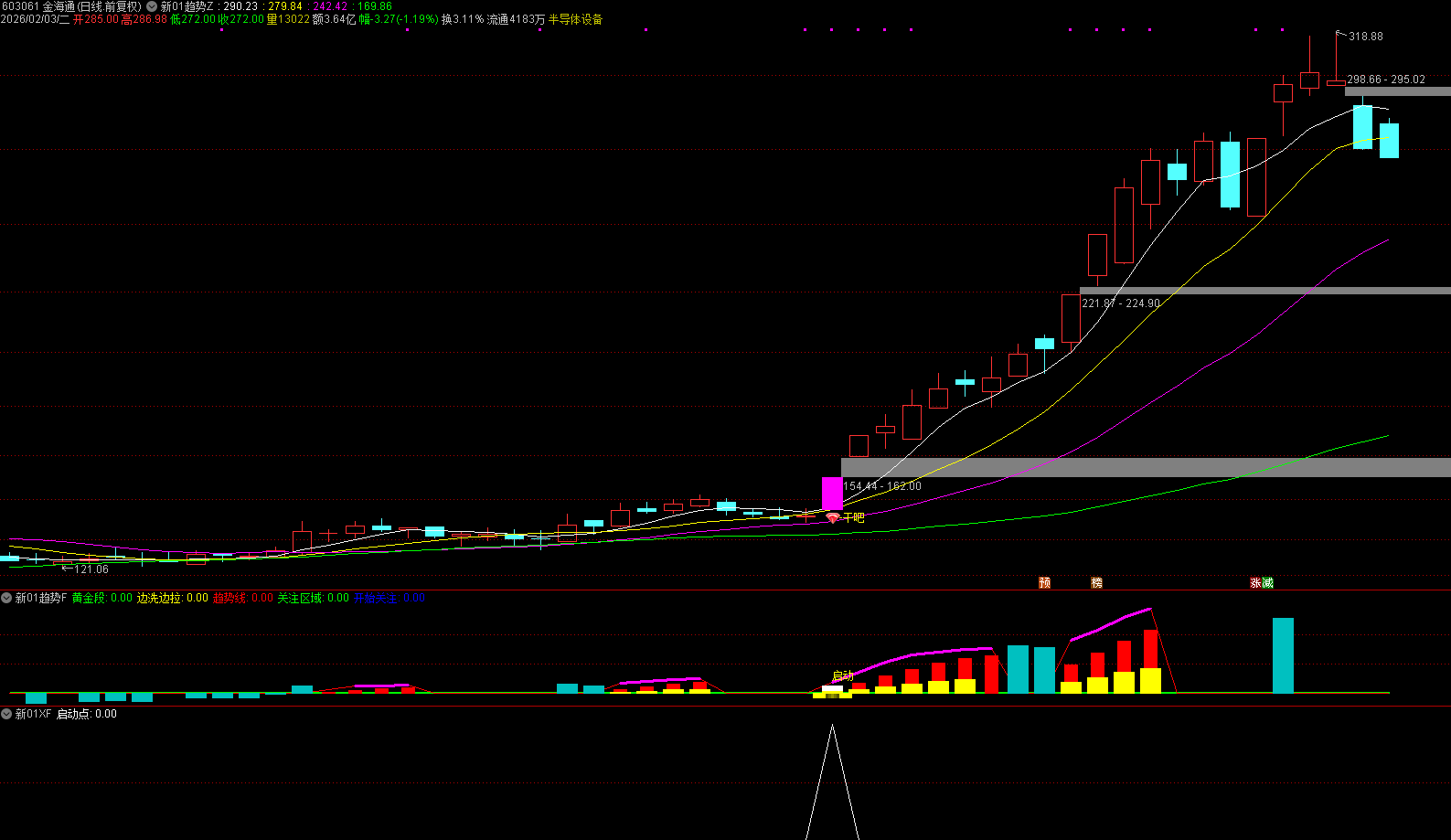This screenshot has height=840, width=1451.
Task: Click the 量13022 volume text
Action: pos(288,19)
